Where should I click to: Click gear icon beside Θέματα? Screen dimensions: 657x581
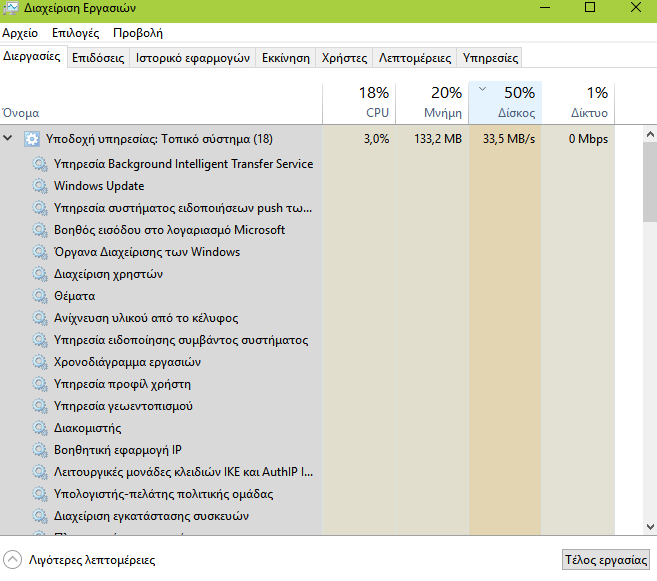pos(40,296)
